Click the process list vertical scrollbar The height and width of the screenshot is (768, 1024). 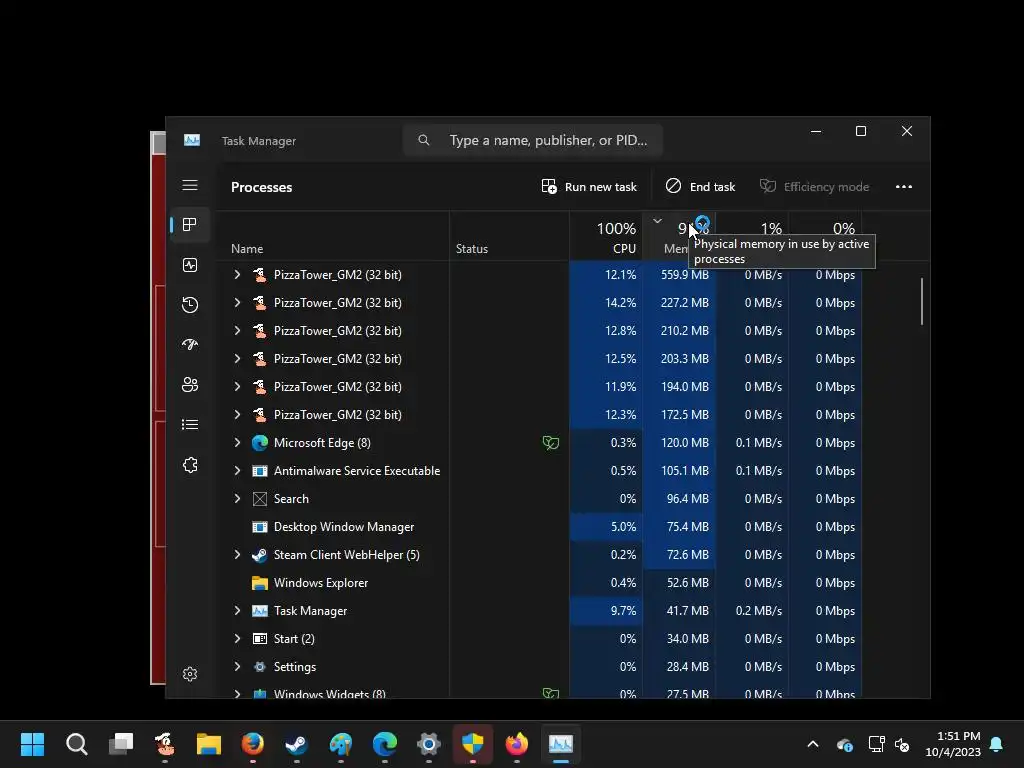(922, 302)
